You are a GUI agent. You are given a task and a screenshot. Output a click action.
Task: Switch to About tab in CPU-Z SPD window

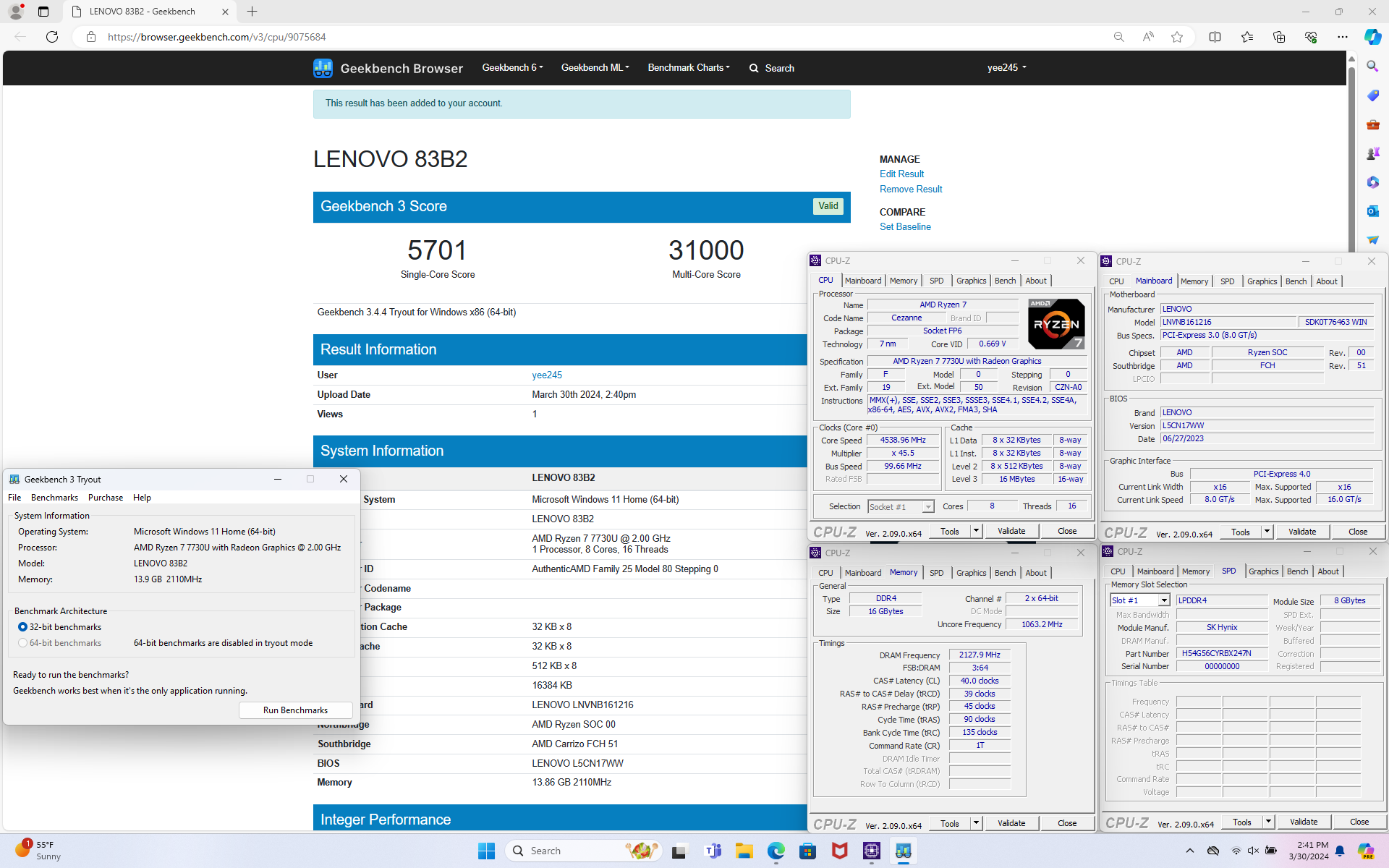click(1328, 571)
